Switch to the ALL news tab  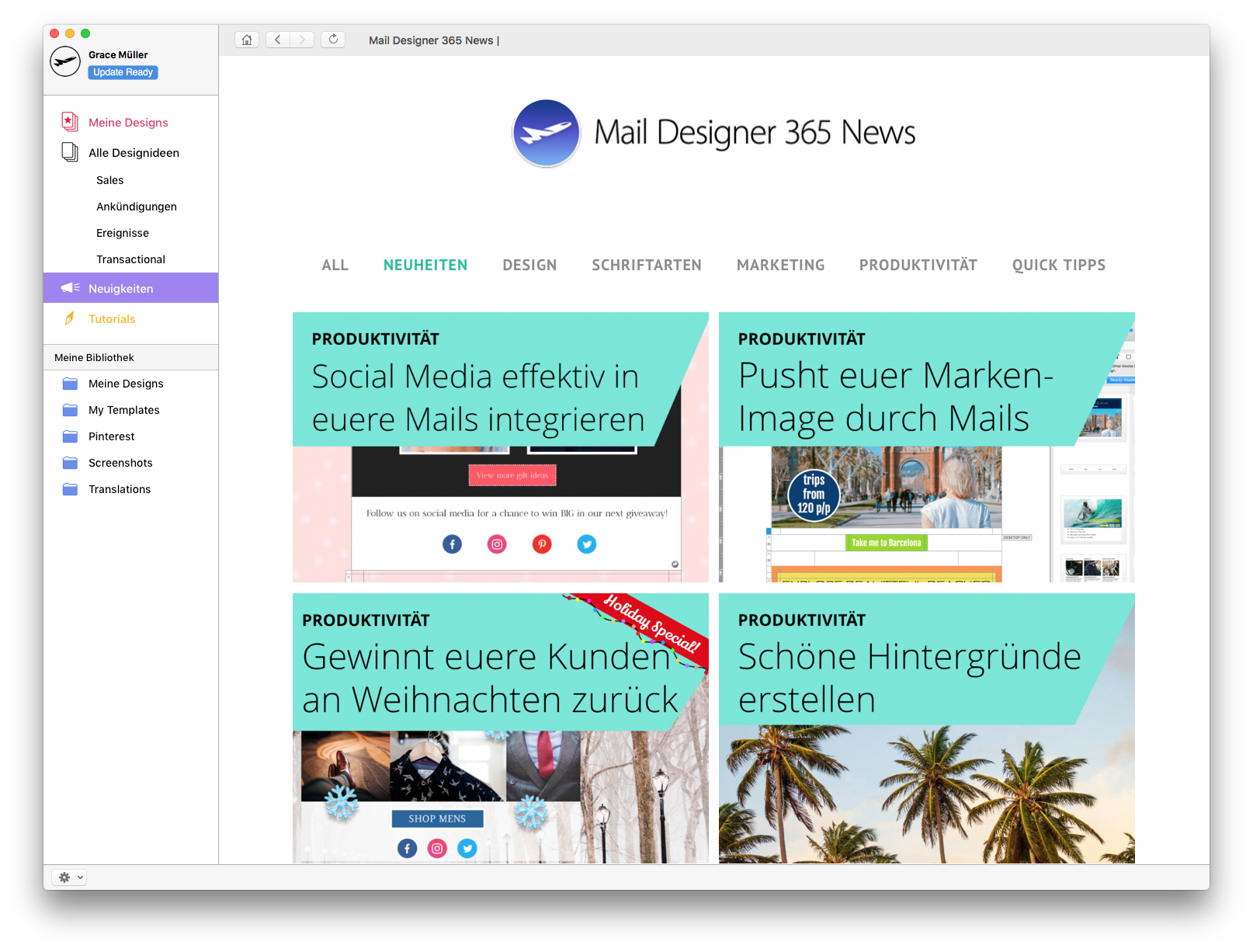tap(335, 266)
